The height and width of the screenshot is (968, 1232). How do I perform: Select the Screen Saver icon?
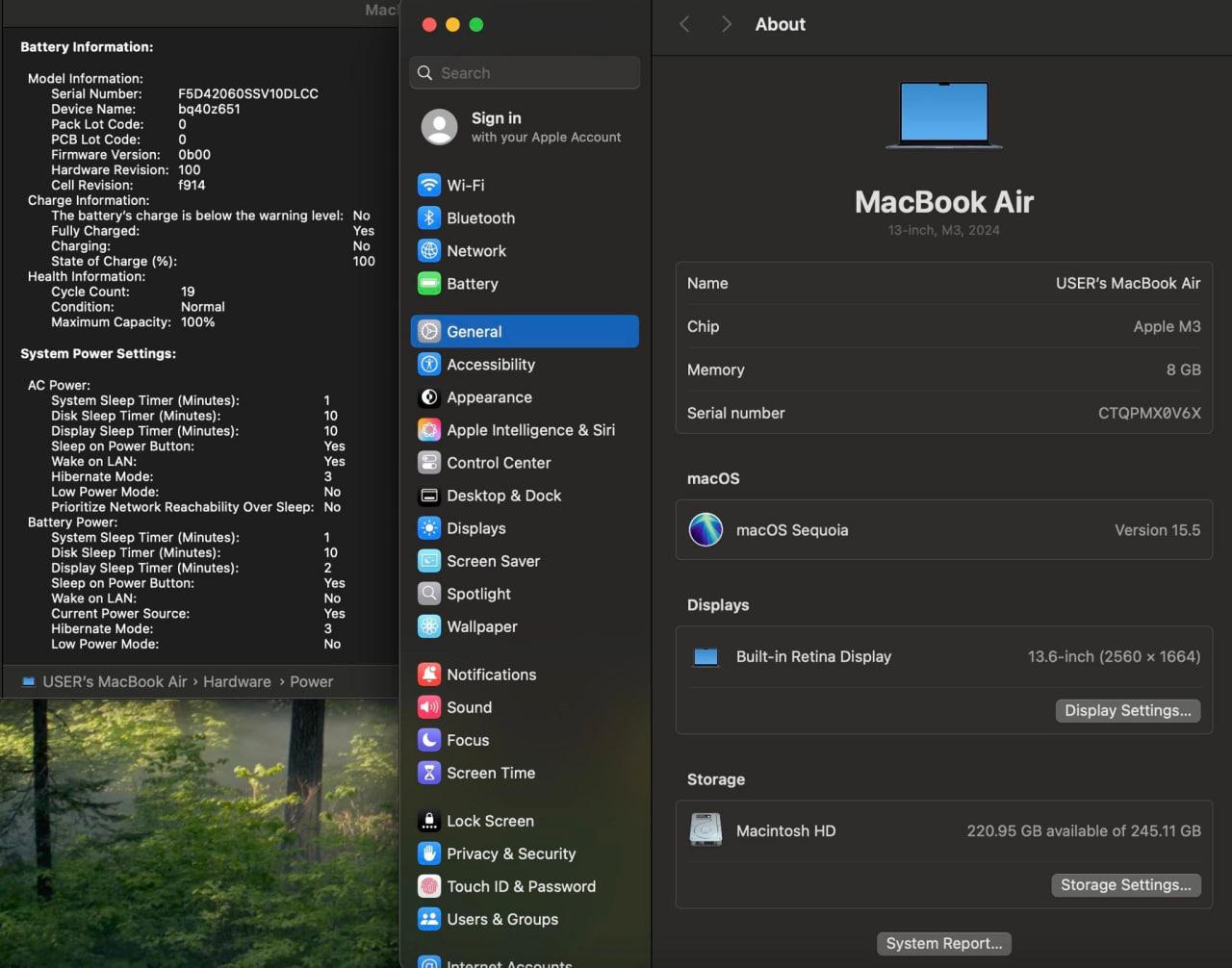coord(429,561)
